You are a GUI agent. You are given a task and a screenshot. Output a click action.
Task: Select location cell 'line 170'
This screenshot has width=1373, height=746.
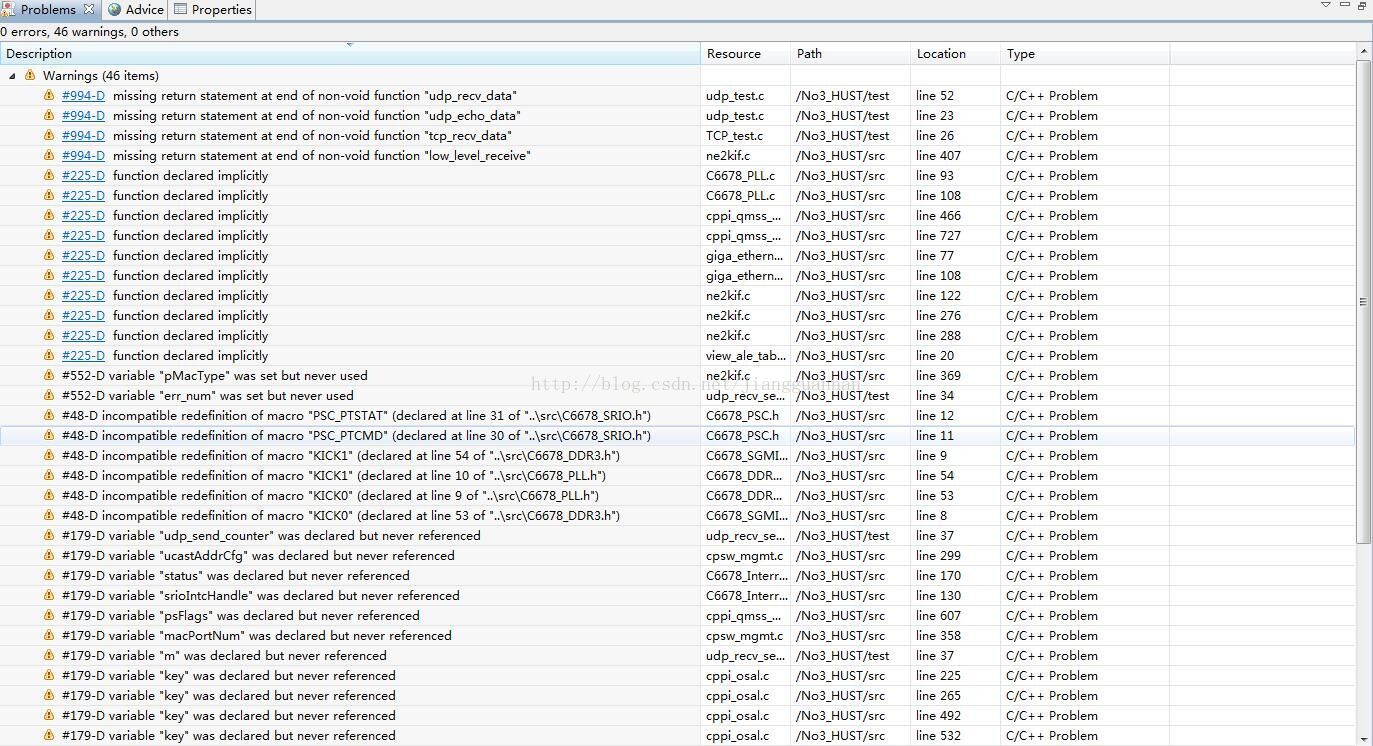point(938,576)
